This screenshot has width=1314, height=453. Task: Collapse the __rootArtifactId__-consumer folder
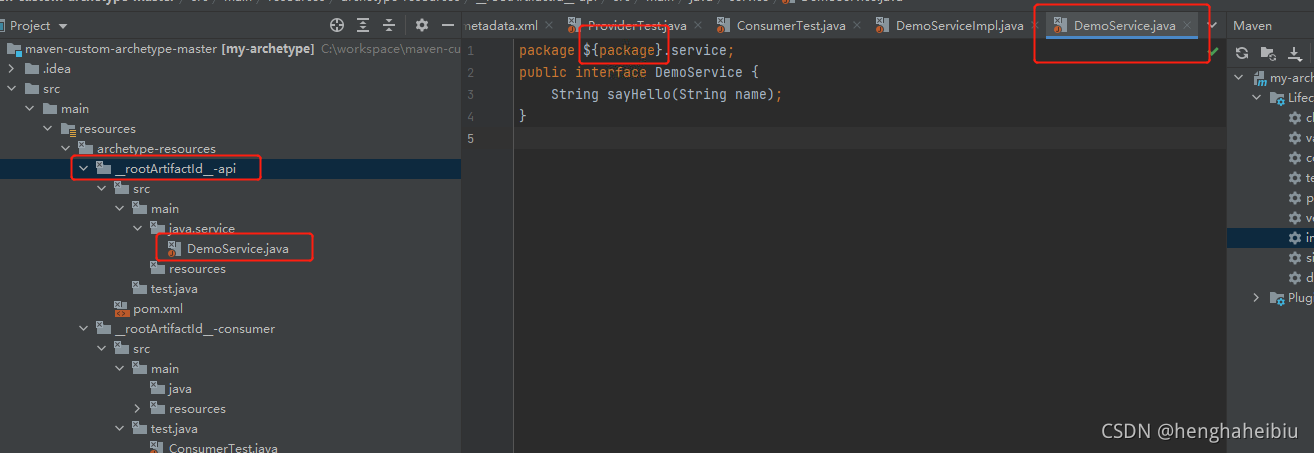(84, 328)
